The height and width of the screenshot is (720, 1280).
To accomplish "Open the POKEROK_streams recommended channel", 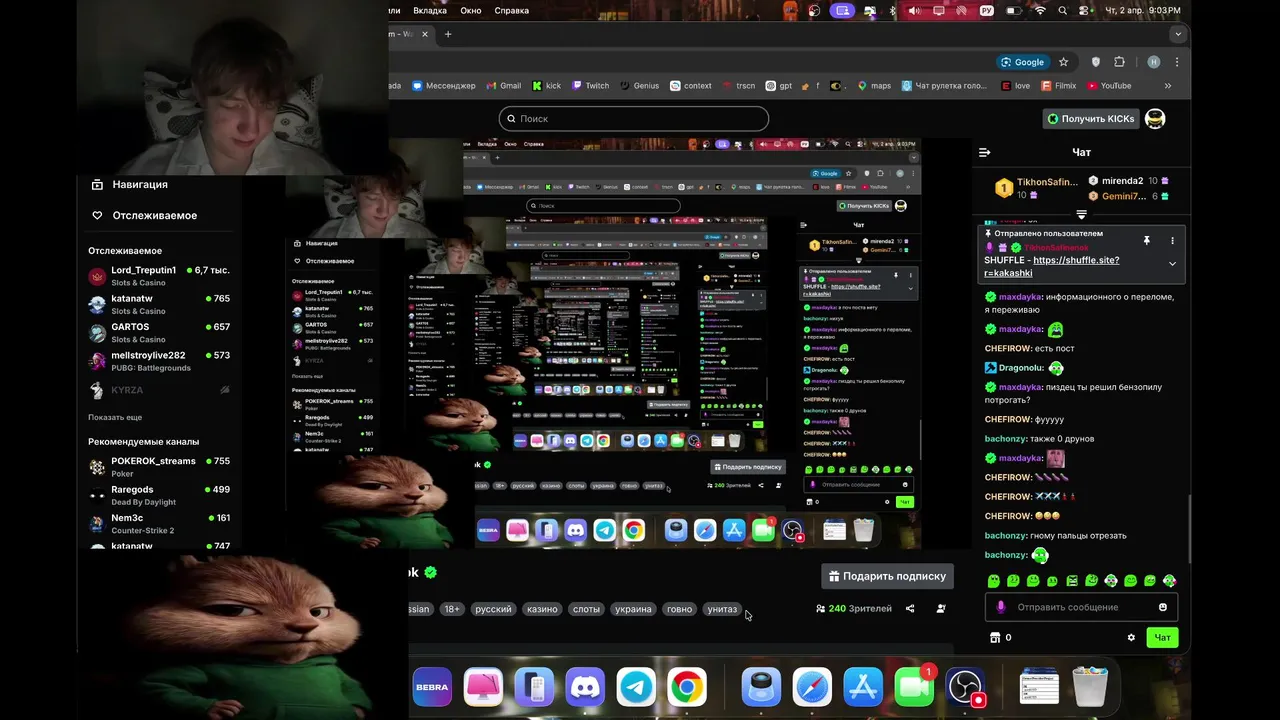I will click(x=159, y=467).
